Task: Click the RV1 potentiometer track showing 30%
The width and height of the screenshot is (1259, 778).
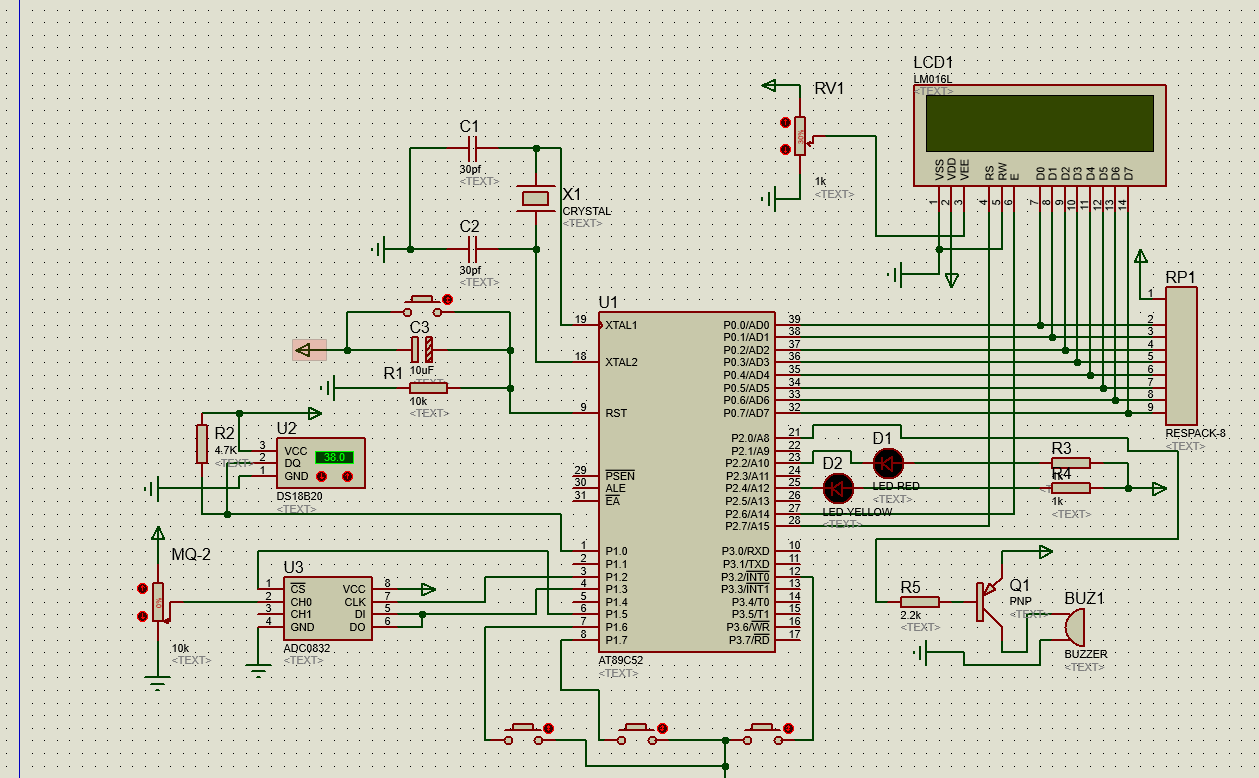Action: coord(800,136)
